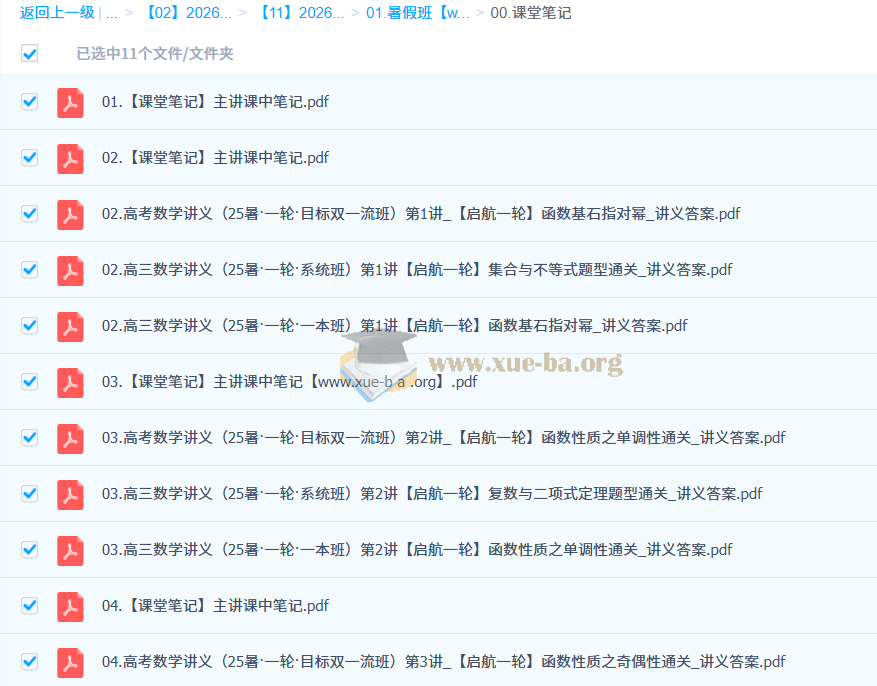877x686 pixels.
Task: Click PDF icon of 04.【课堂笔记】主讲课中笔记.pdf
Action: [x=70, y=606]
